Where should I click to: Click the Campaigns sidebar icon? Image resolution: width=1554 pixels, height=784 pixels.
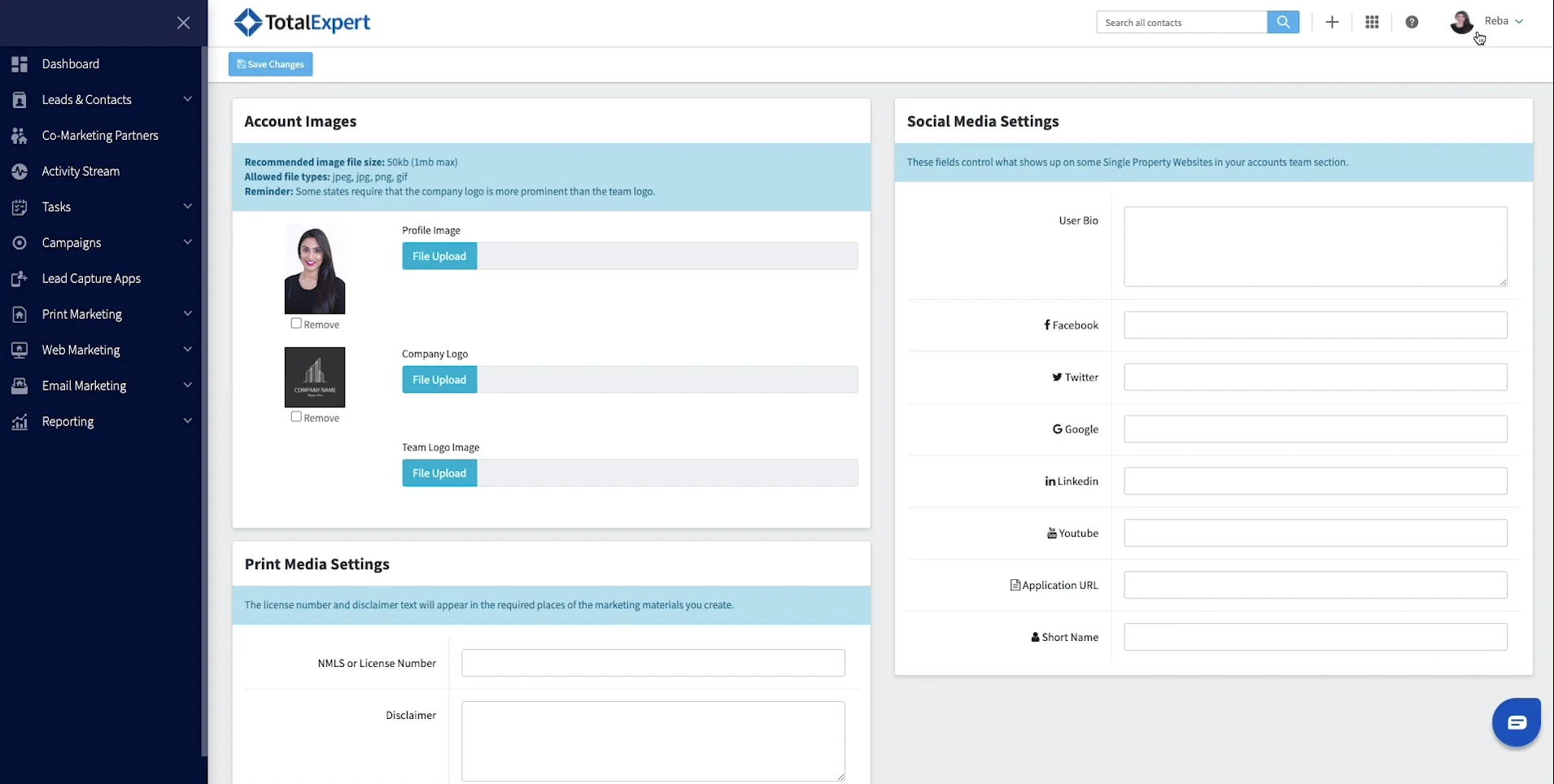click(x=20, y=243)
